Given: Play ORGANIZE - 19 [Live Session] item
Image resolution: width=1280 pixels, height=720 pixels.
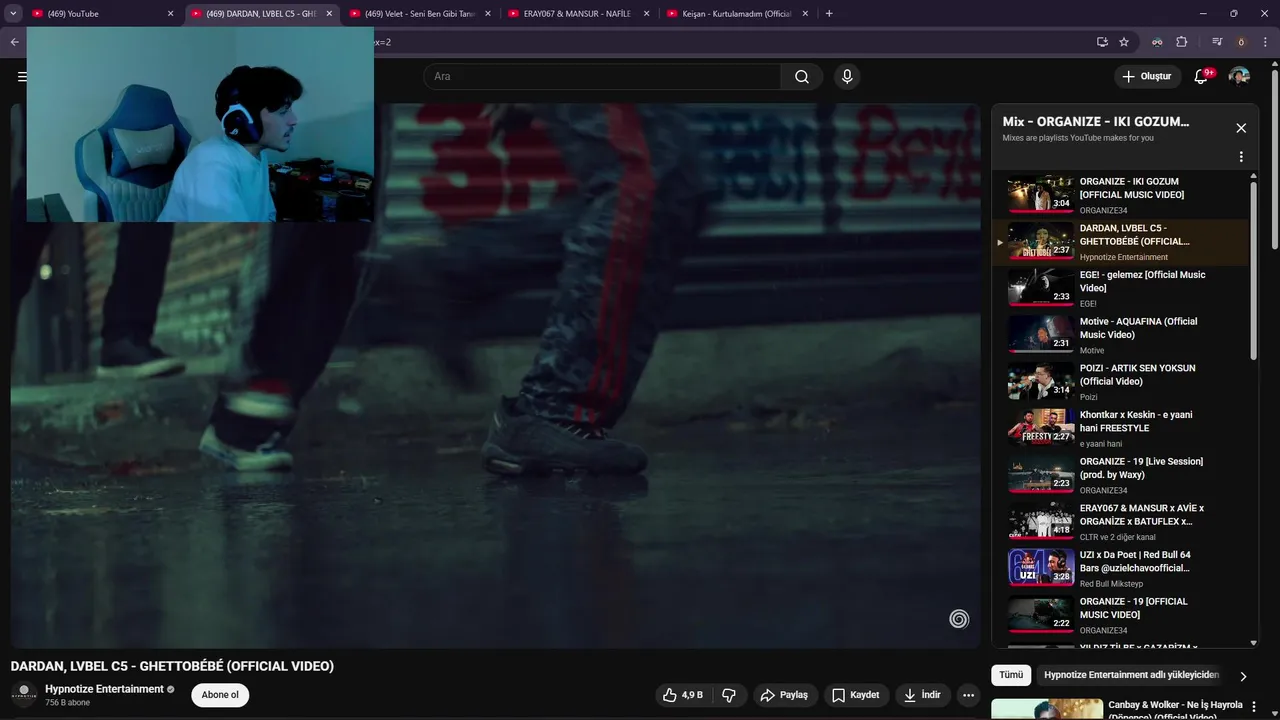Looking at the screenshot, I should tap(1120, 475).
